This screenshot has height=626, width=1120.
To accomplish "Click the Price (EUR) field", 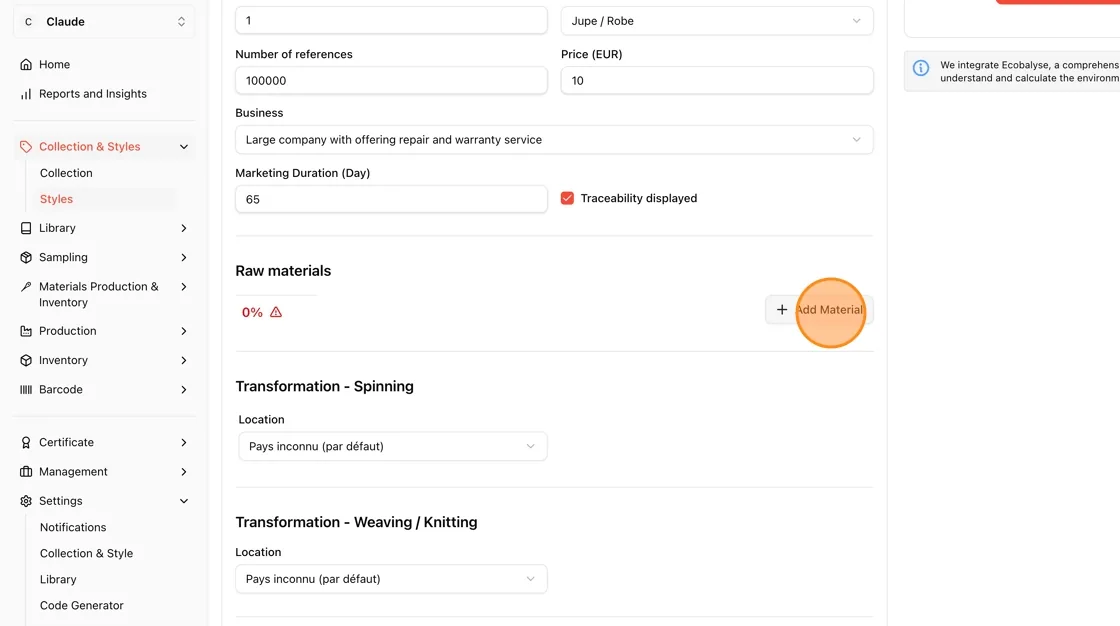I will (x=716, y=81).
